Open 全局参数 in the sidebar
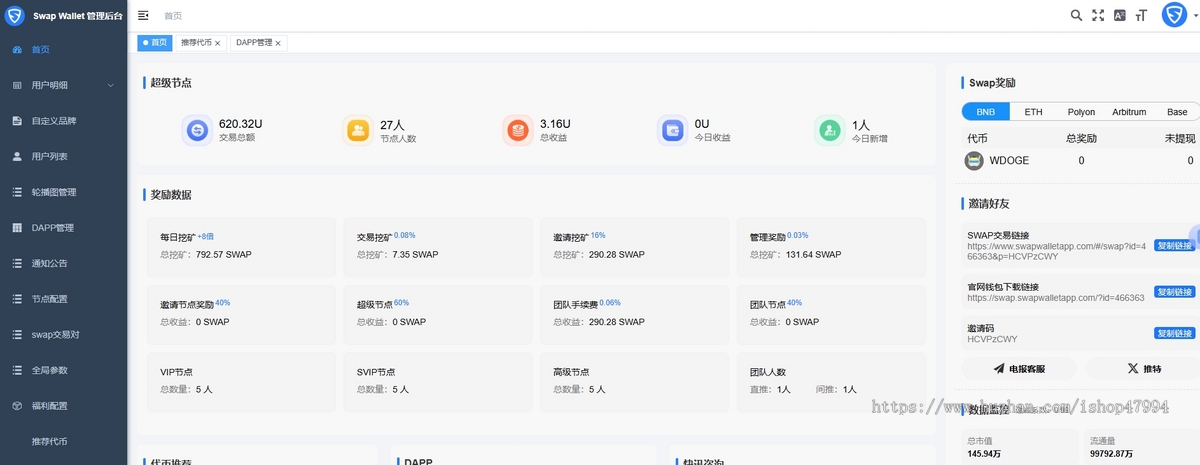 click(63, 370)
